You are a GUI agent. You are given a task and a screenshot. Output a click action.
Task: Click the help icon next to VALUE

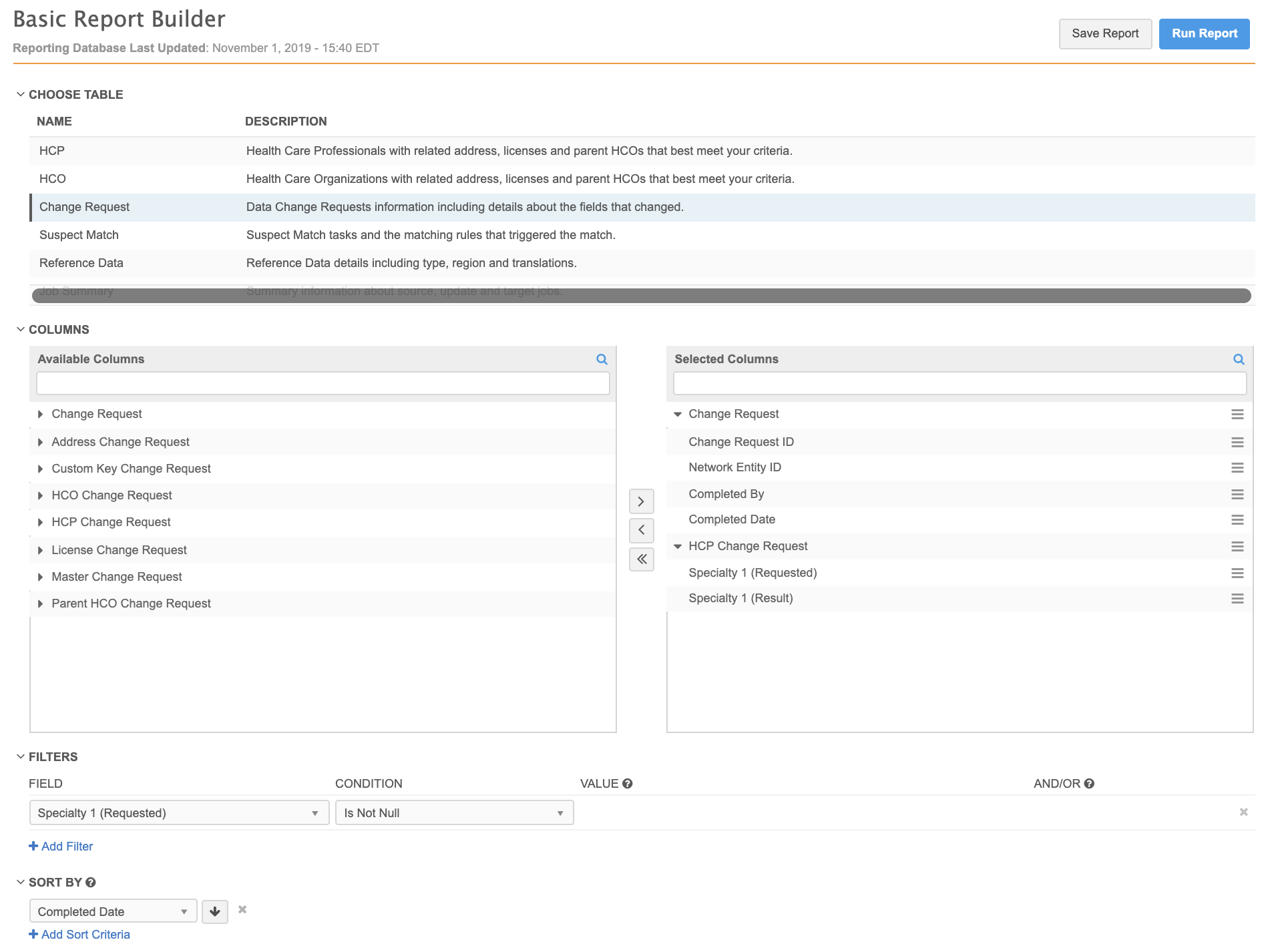point(627,784)
